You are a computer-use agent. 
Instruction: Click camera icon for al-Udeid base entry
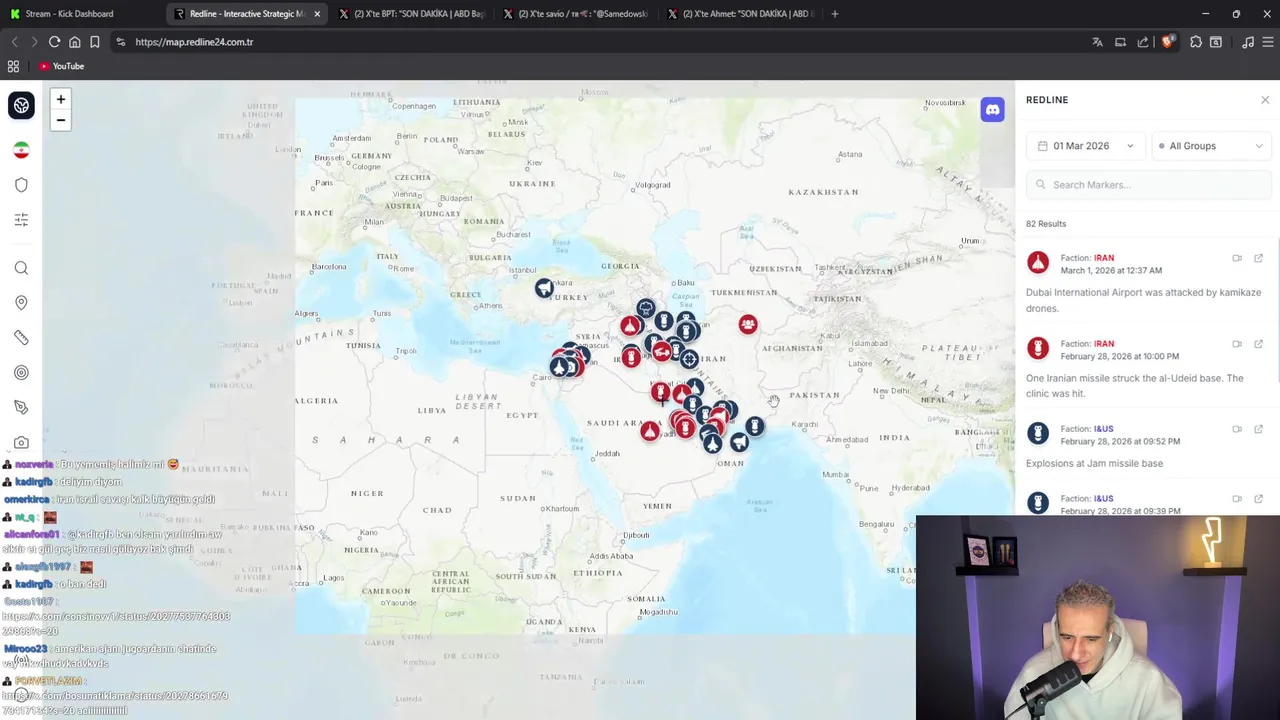click(1237, 344)
